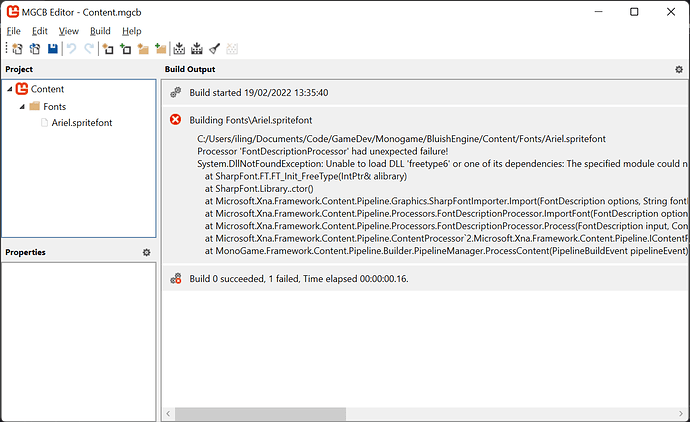This screenshot has height=422, width=690.
Task: Click Build 0 succeeded, 1 failed summary
Action: [299, 279]
